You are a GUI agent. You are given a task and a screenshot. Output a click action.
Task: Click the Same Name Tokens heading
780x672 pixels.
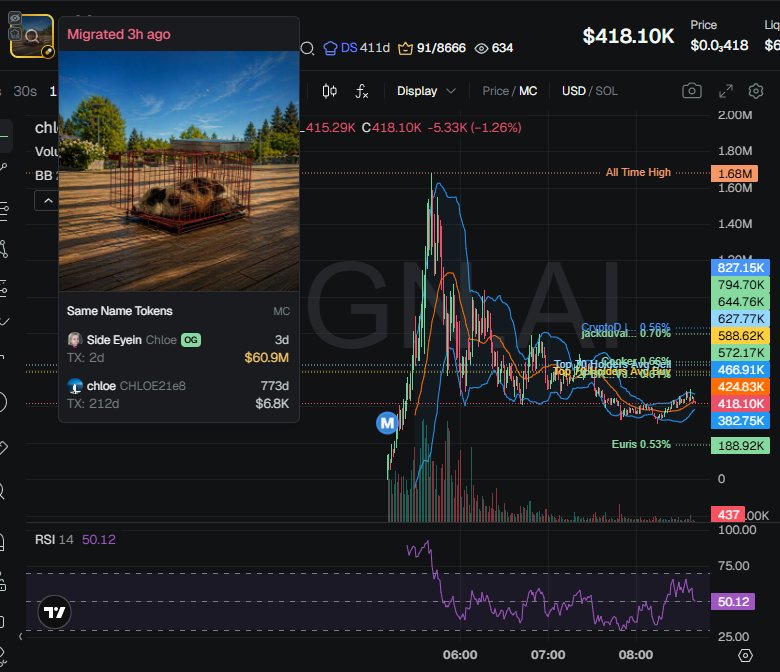[119, 311]
